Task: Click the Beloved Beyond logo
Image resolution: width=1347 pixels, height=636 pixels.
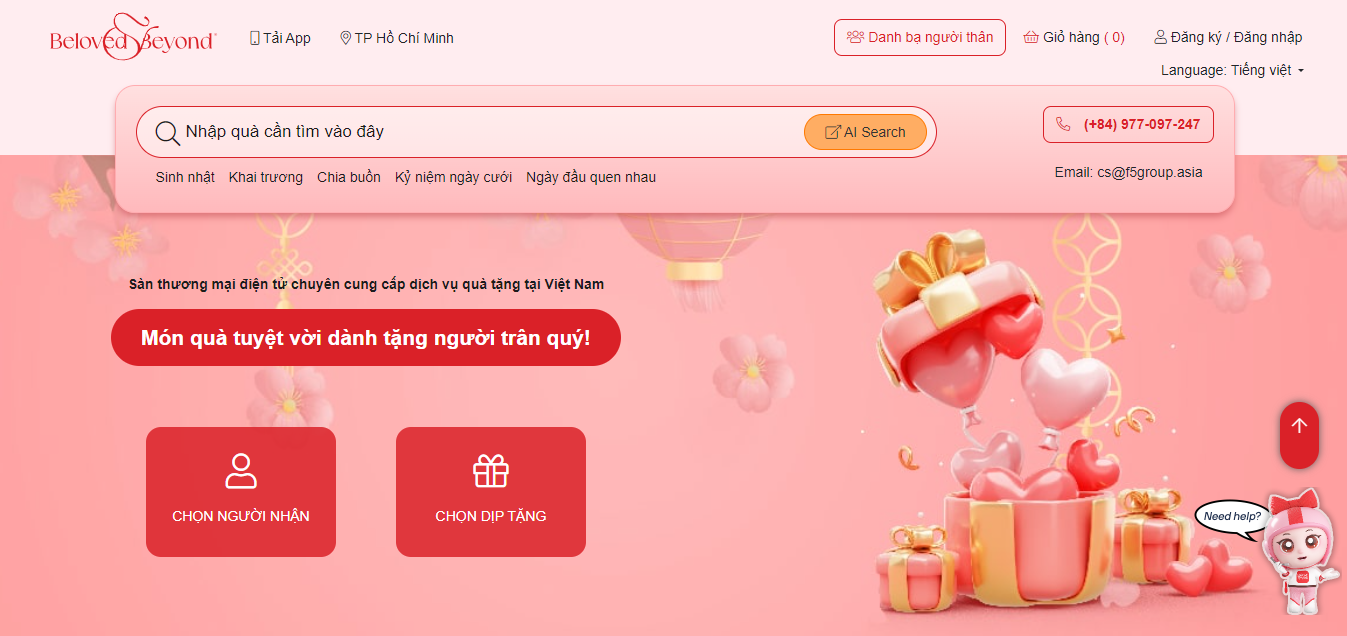Action: [x=133, y=38]
